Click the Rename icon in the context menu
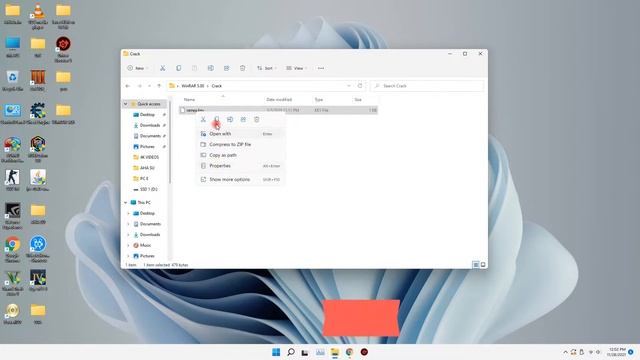The image size is (640, 360). (230, 120)
